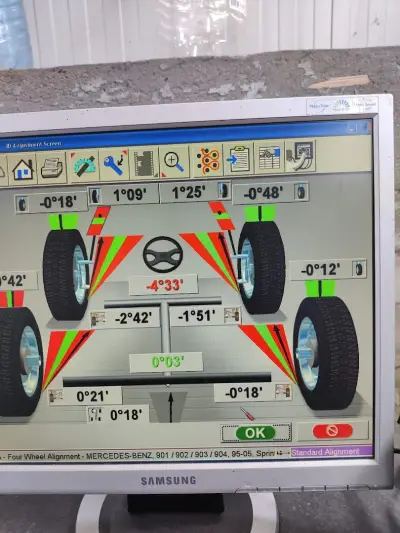Click the hand with monitor icon
The height and width of the screenshot is (533, 400).
[300, 156]
